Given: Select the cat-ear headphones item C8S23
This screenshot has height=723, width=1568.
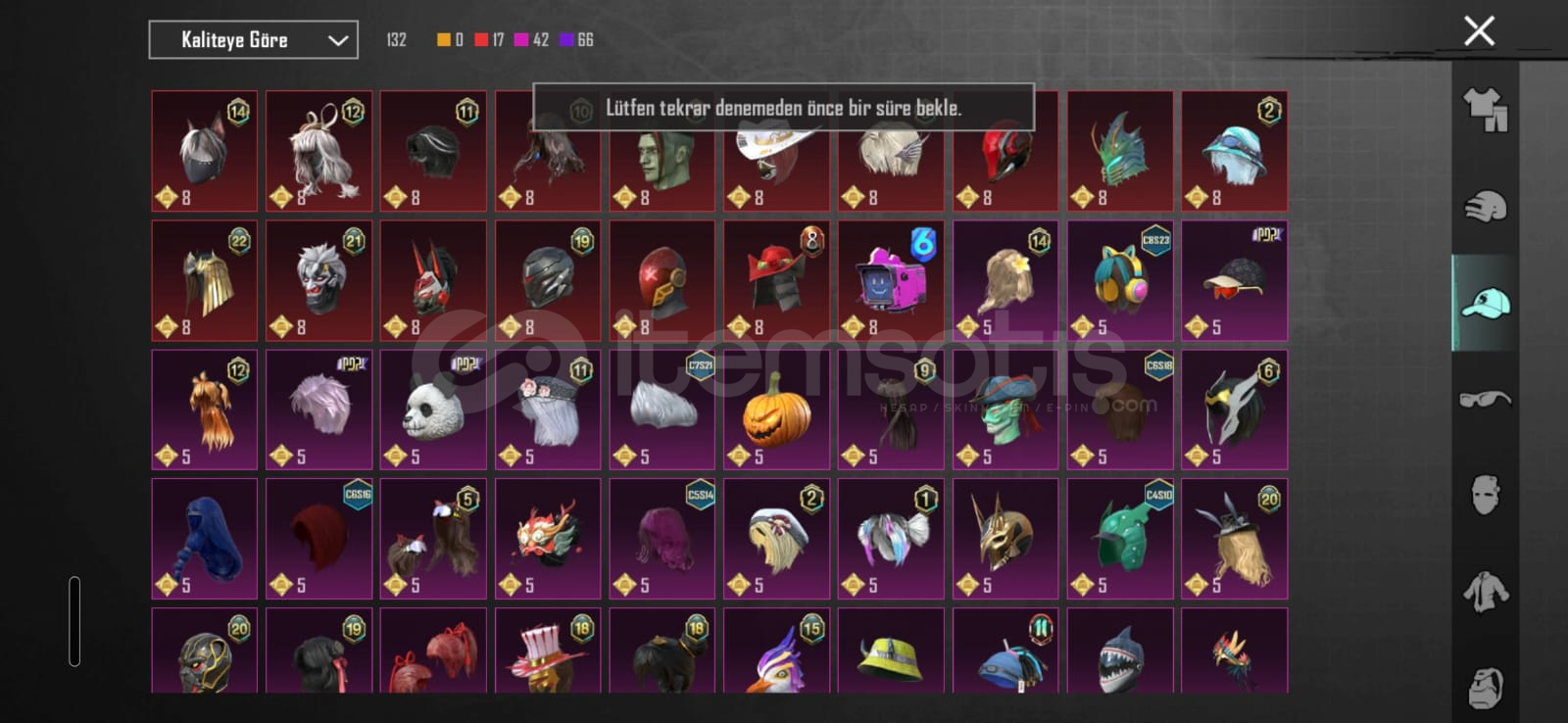Looking at the screenshot, I should (1120, 280).
